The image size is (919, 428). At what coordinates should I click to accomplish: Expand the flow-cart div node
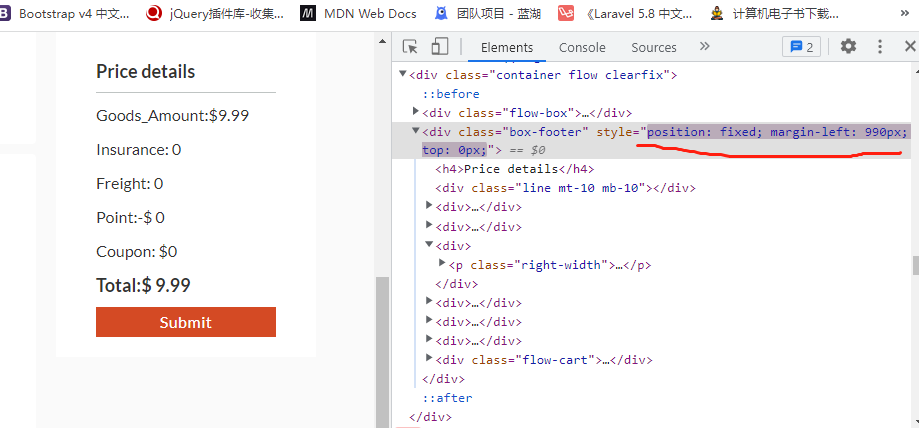coord(428,358)
